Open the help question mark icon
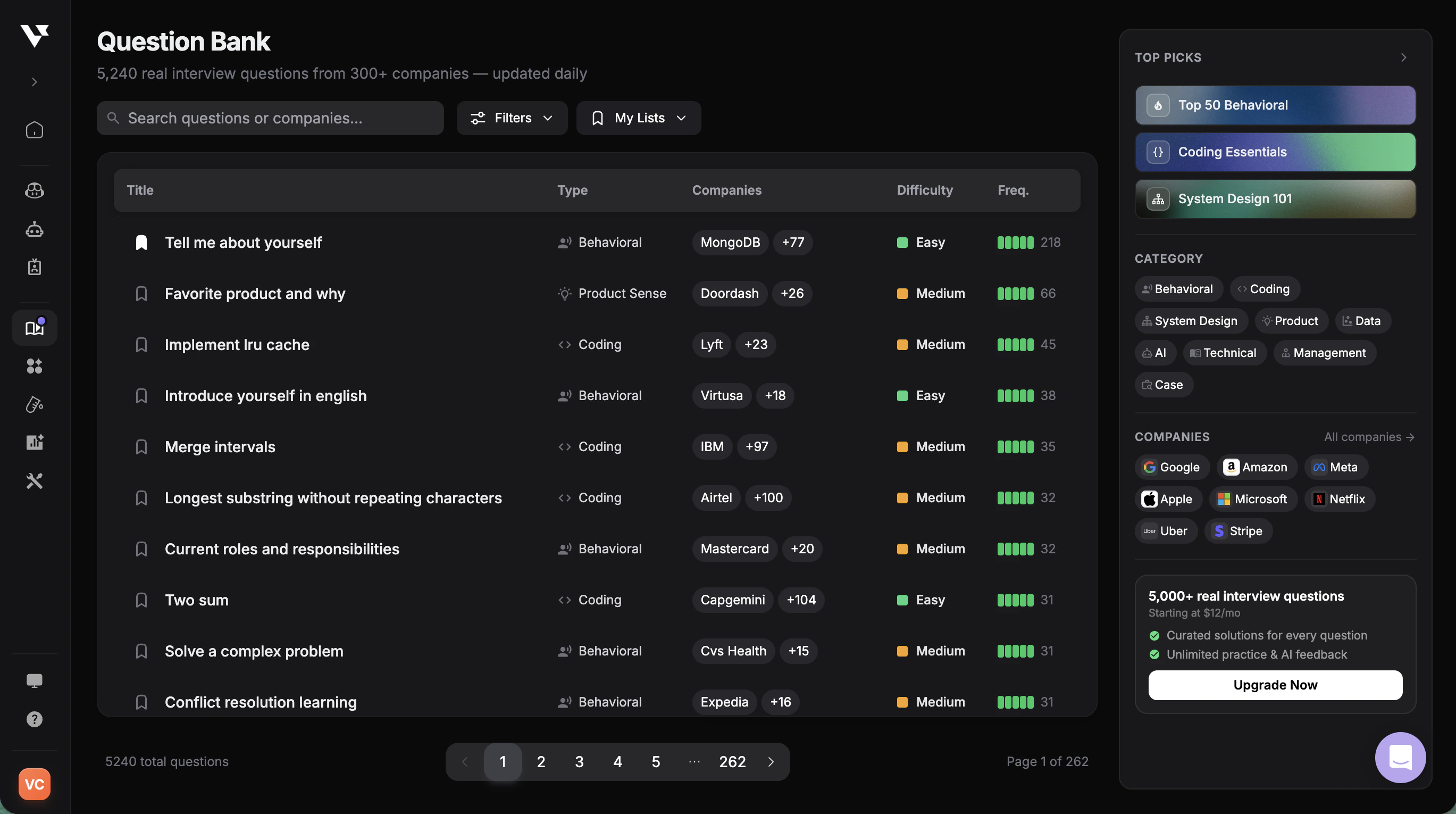 click(x=35, y=719)
